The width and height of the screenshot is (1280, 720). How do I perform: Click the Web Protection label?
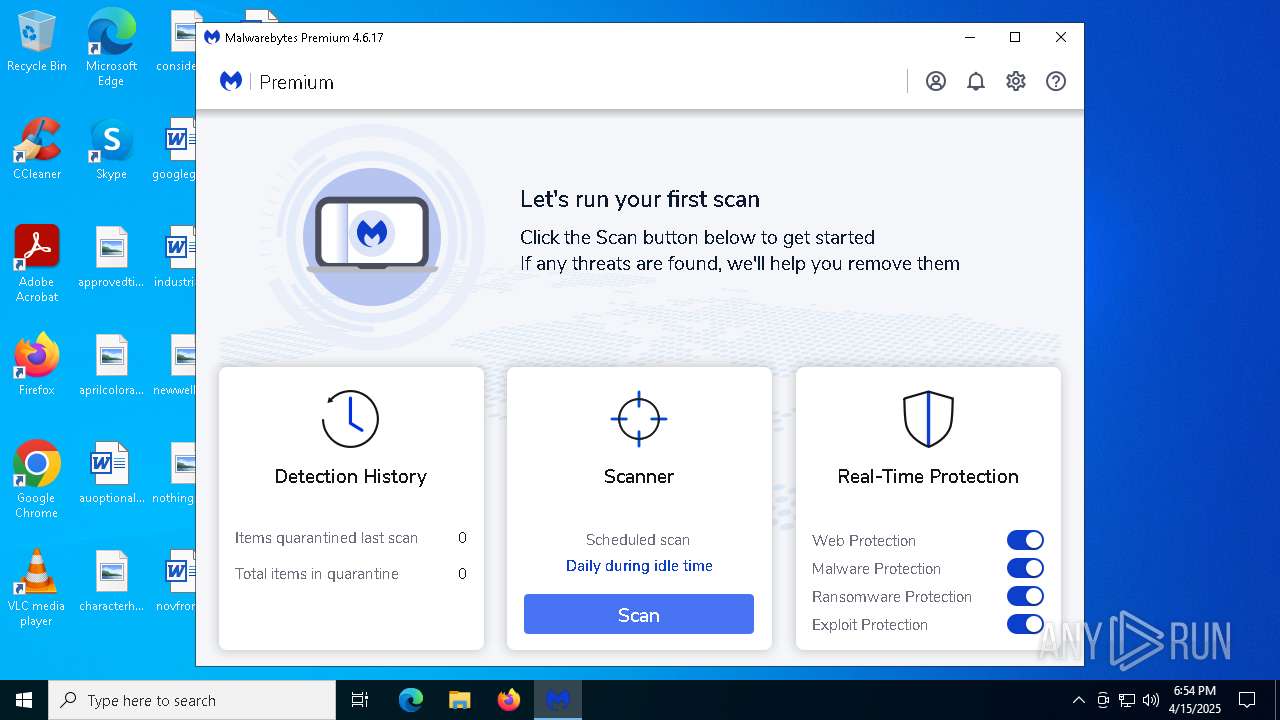[864, 541]
